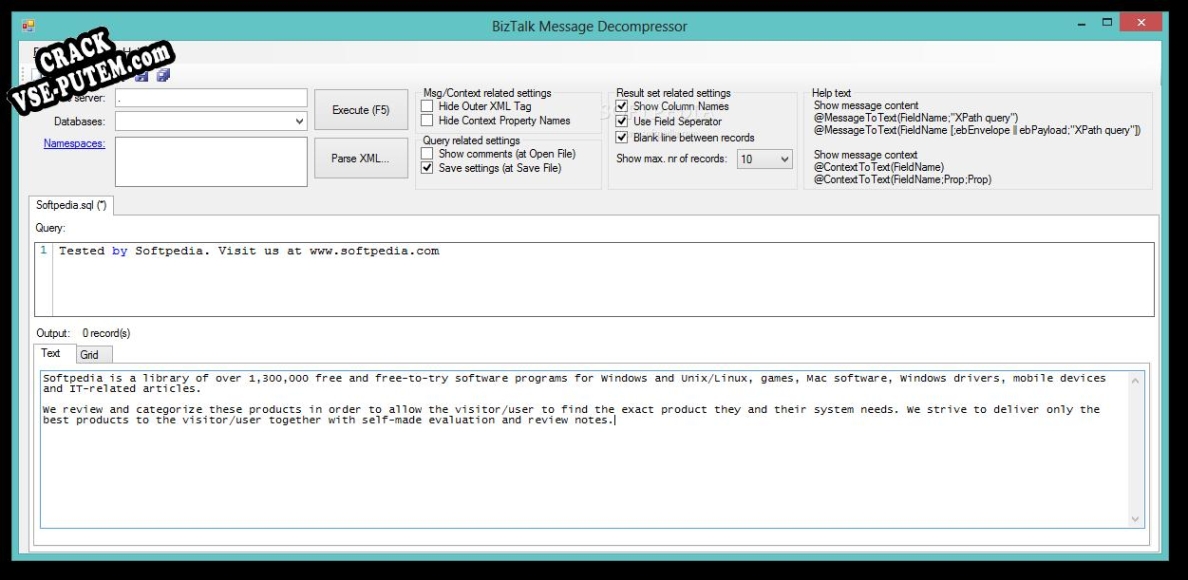The width and height of the screenshot is (1188, 580).
Task: Enable Hide Context Property Names checkbox
Action: coord(427,120)
